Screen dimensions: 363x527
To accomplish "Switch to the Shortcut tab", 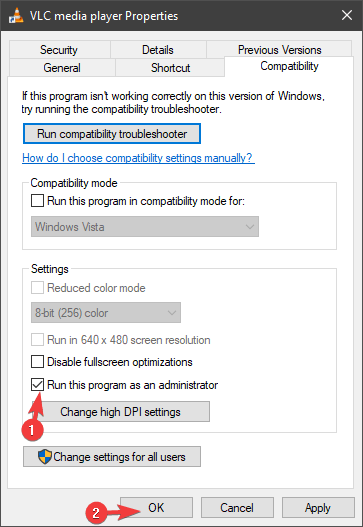I will (170, 68).
